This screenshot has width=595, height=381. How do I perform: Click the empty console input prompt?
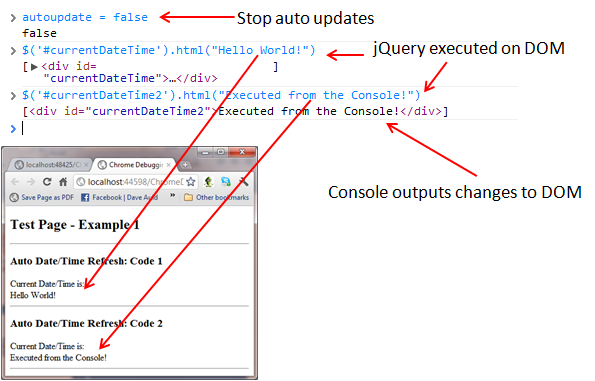coord(266,129)
